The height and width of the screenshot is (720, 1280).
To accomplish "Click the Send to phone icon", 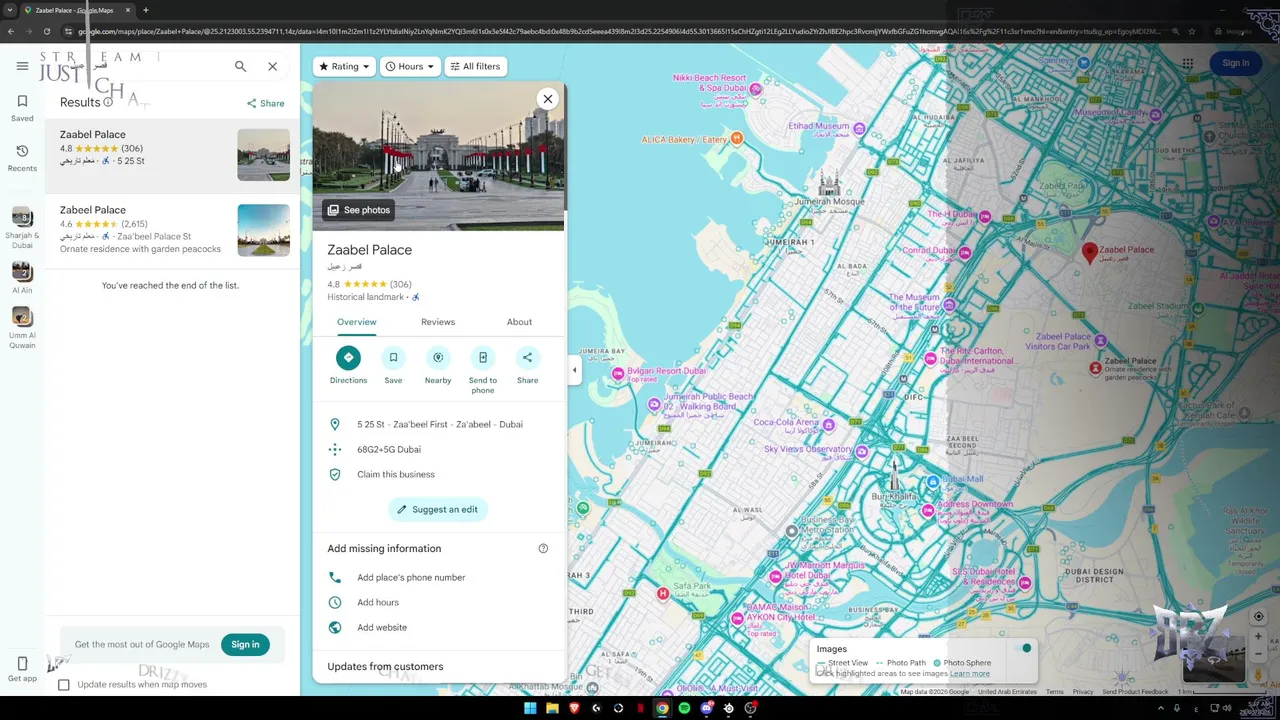I will 483,358.
